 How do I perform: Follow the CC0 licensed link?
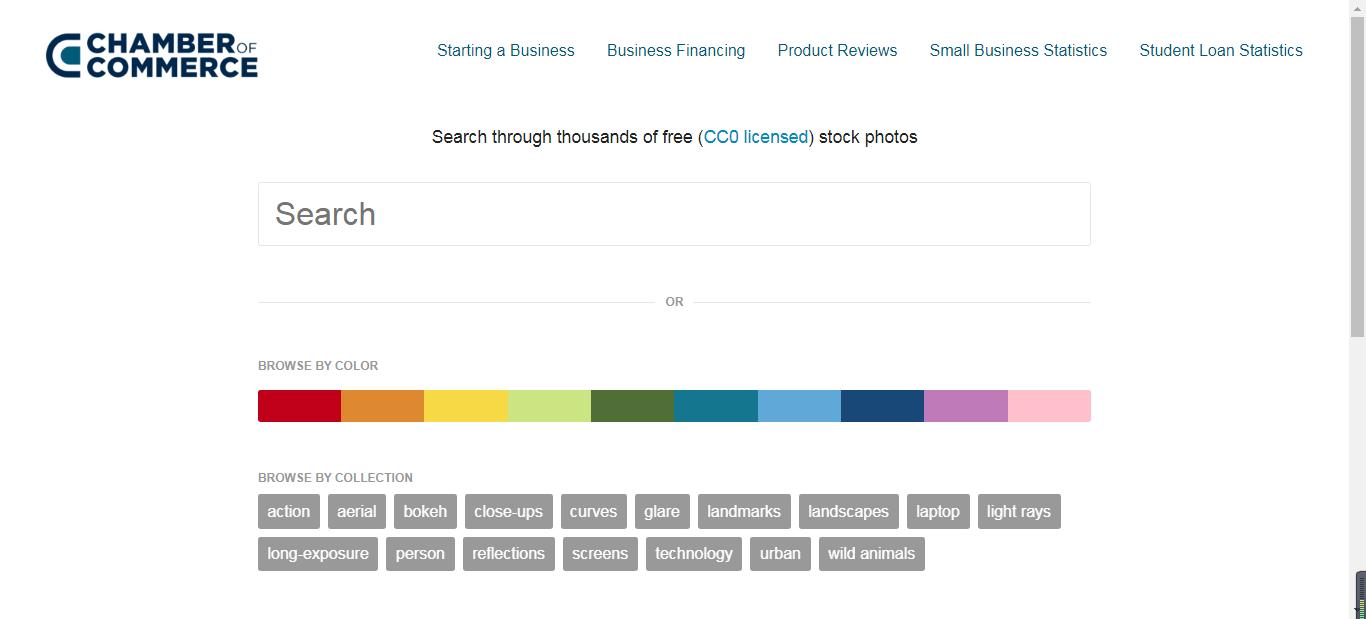[x=756, y=137]
